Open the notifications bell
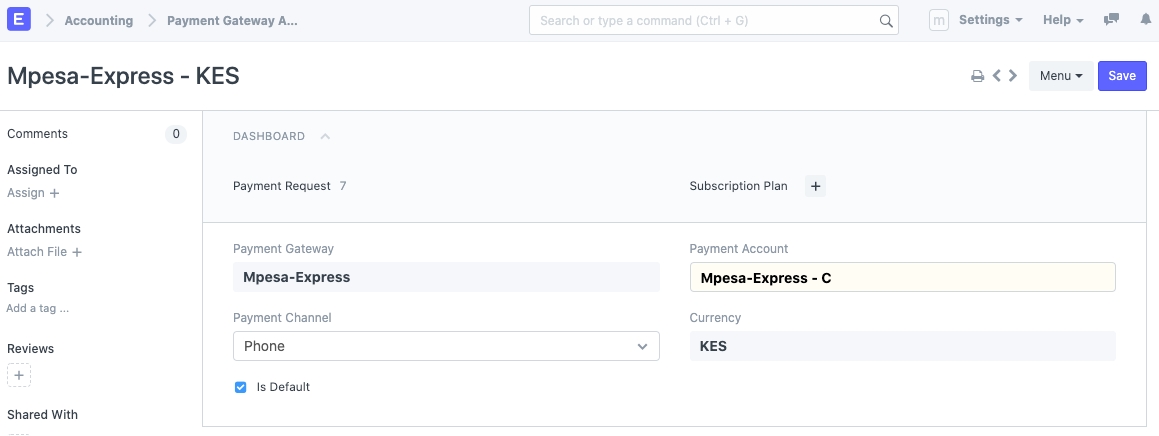 click(x=1145, y=20)
